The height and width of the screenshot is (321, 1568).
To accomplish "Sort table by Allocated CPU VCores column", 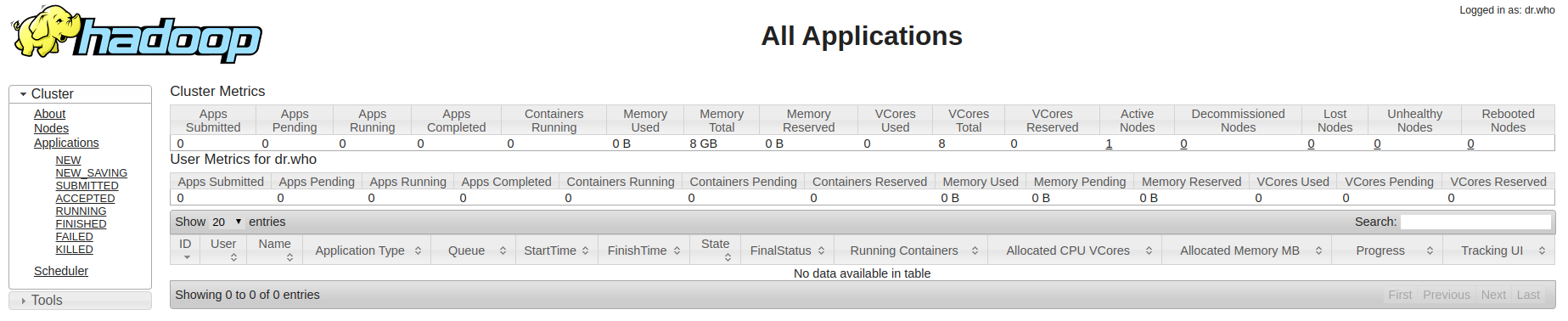I will (1075, 251).
